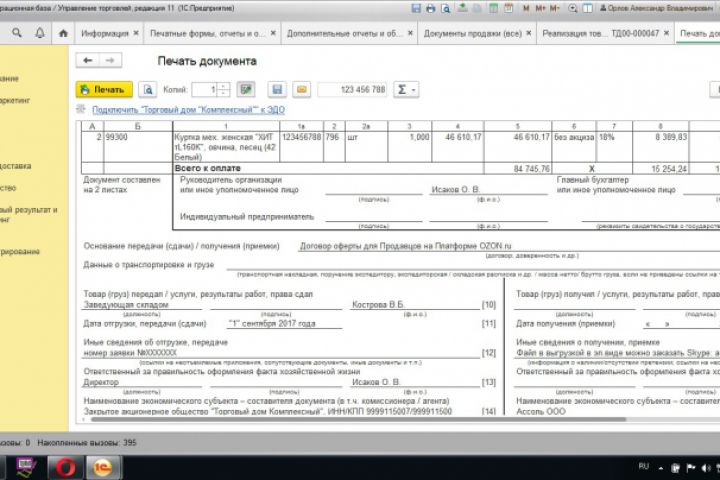Go to home page icon
This screenshot has width=720, height=480.
[63, 33]
